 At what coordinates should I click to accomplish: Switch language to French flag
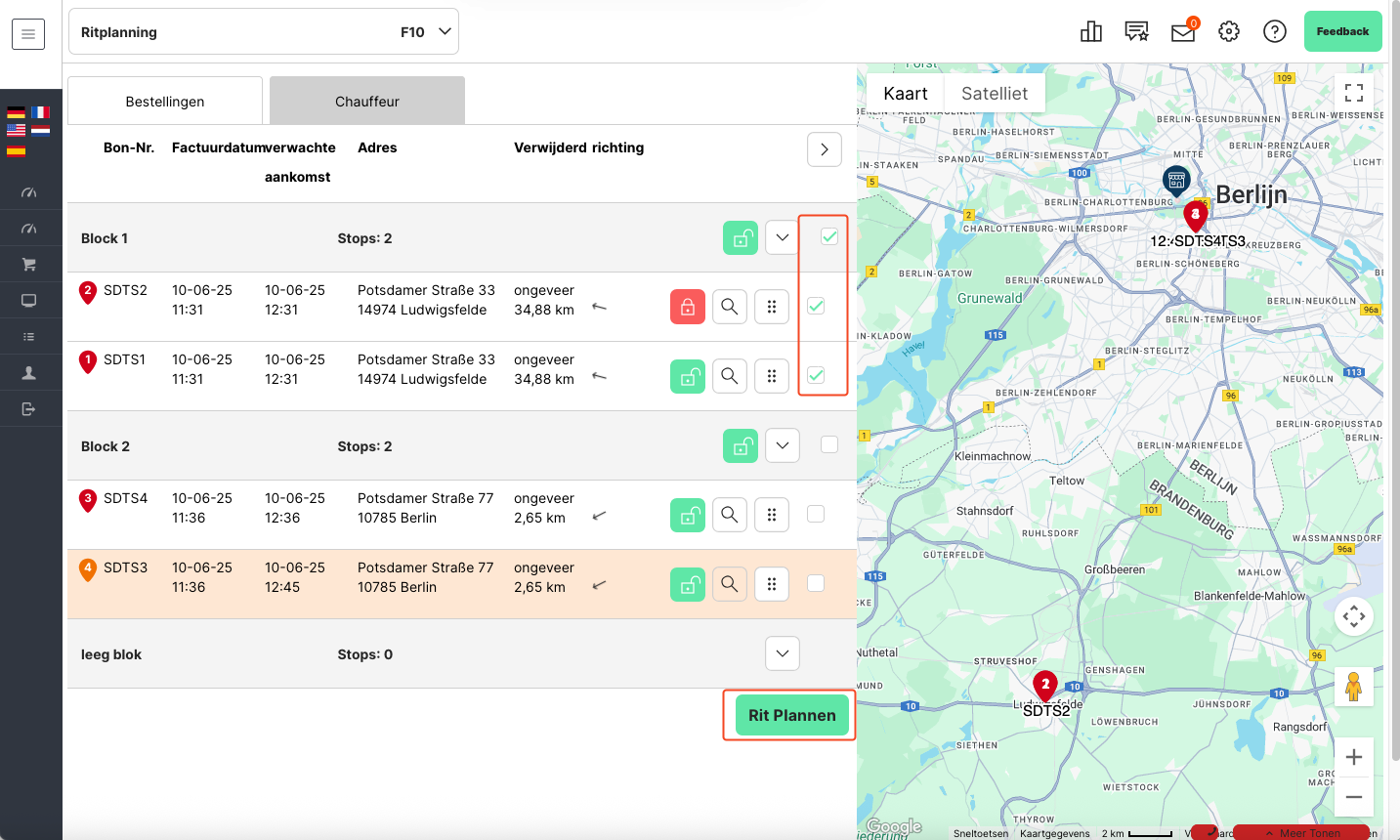tap(40, 112)
